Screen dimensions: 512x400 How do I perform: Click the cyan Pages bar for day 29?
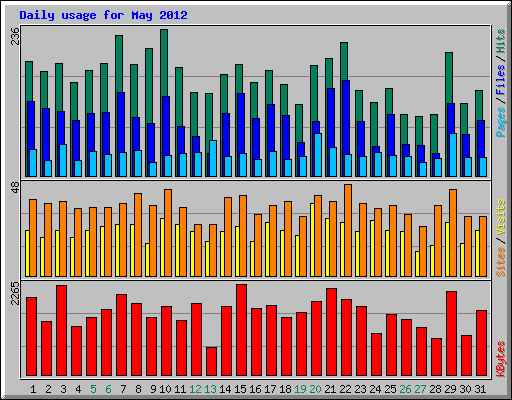coord(453,155)
